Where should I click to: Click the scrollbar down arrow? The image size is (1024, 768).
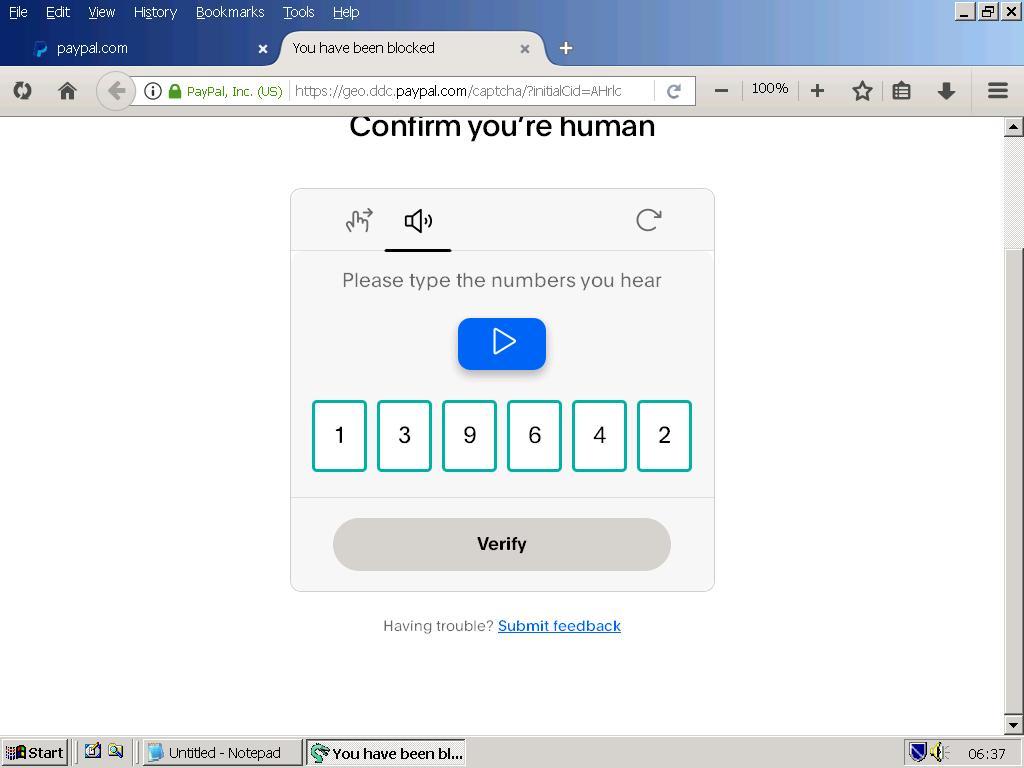click(x=1013, y=724)
